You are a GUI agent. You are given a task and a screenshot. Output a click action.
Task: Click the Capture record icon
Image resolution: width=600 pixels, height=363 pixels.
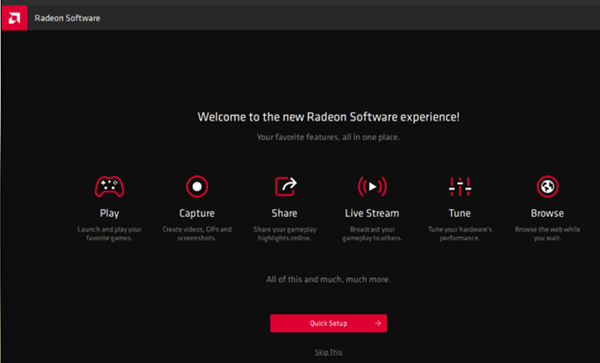pos(197,186)
